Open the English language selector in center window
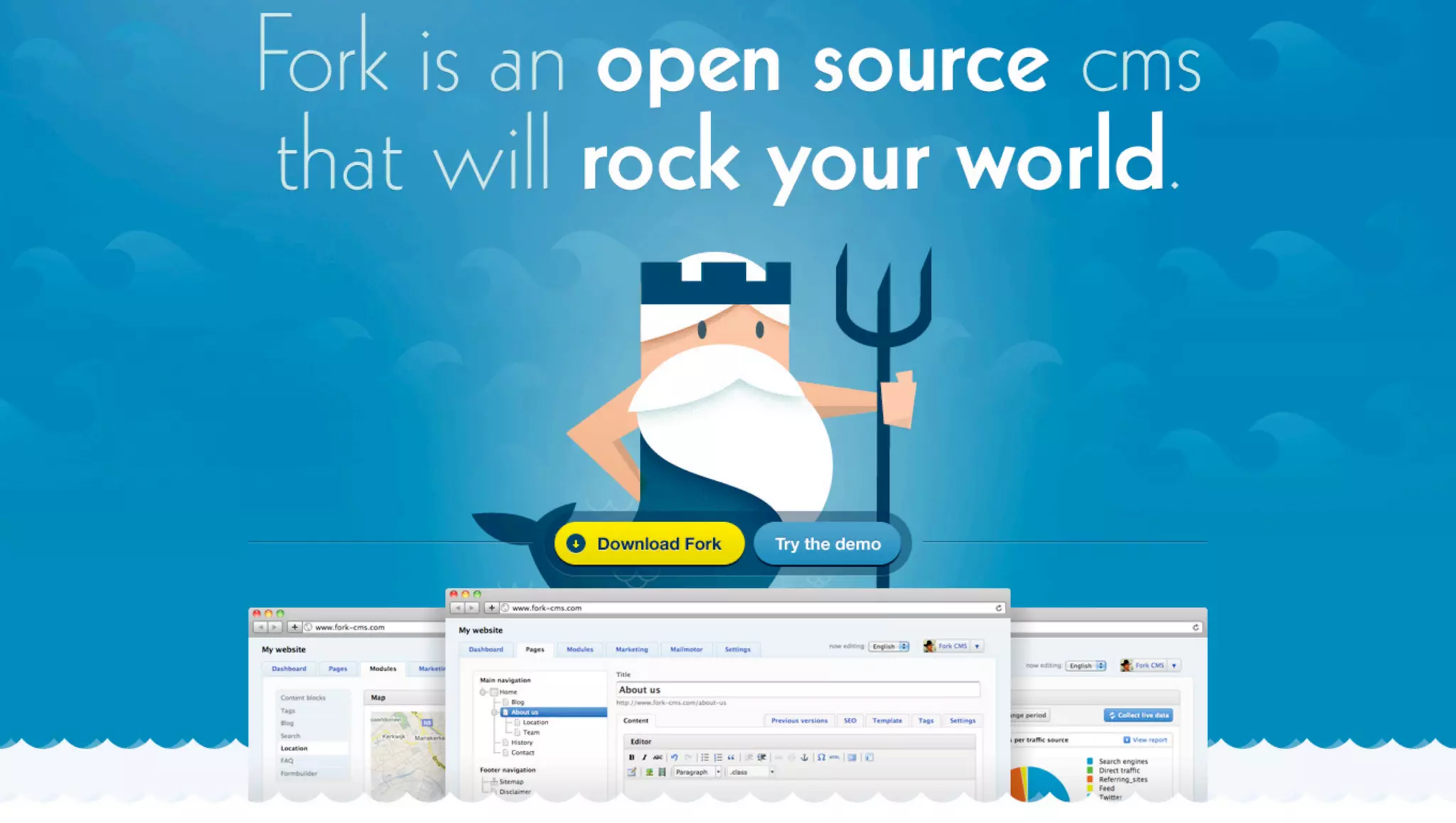Screen dimensions: 1456x823 [889, 647]
